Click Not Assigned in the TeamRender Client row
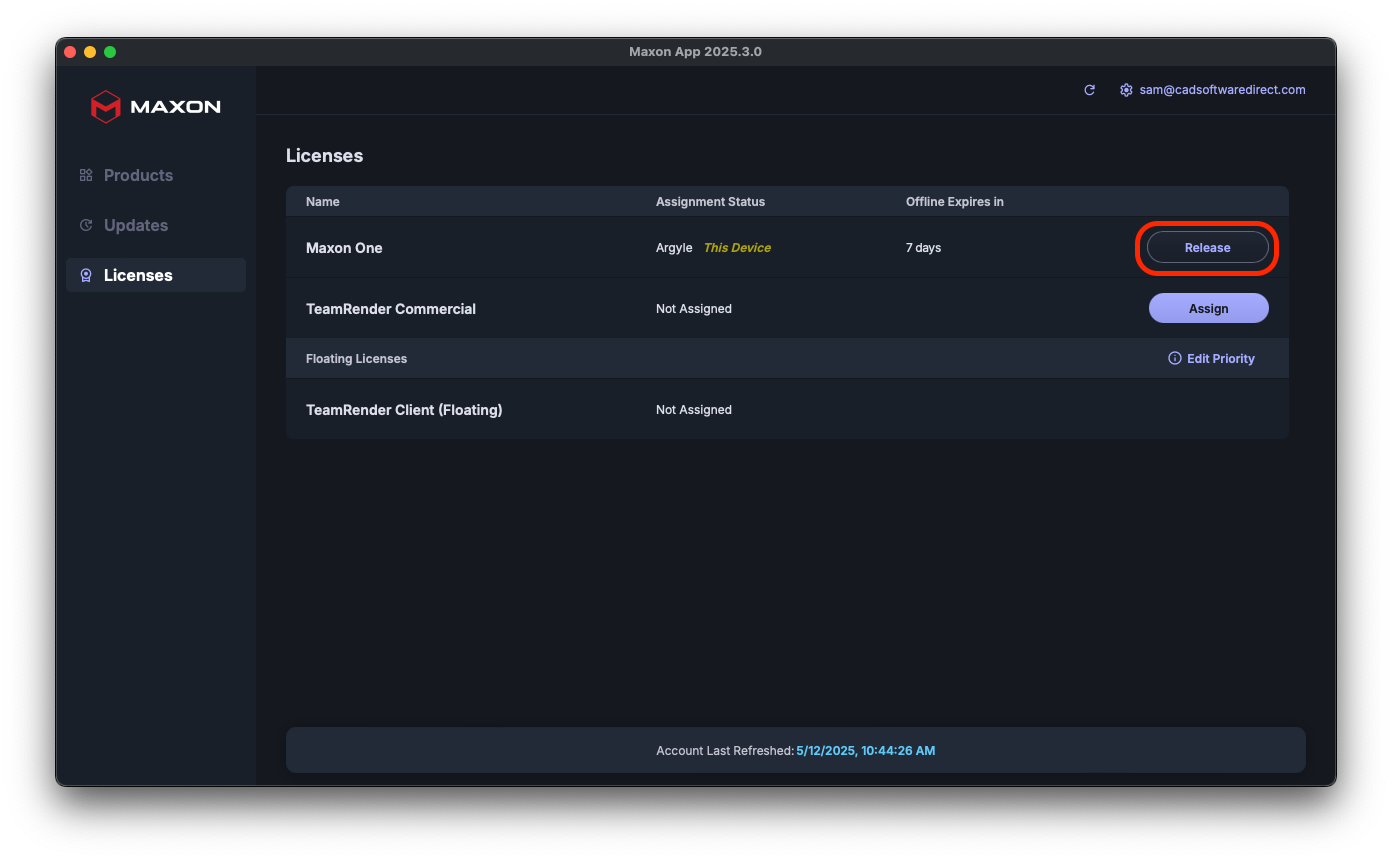1392x860 pixels. point(694,410)
